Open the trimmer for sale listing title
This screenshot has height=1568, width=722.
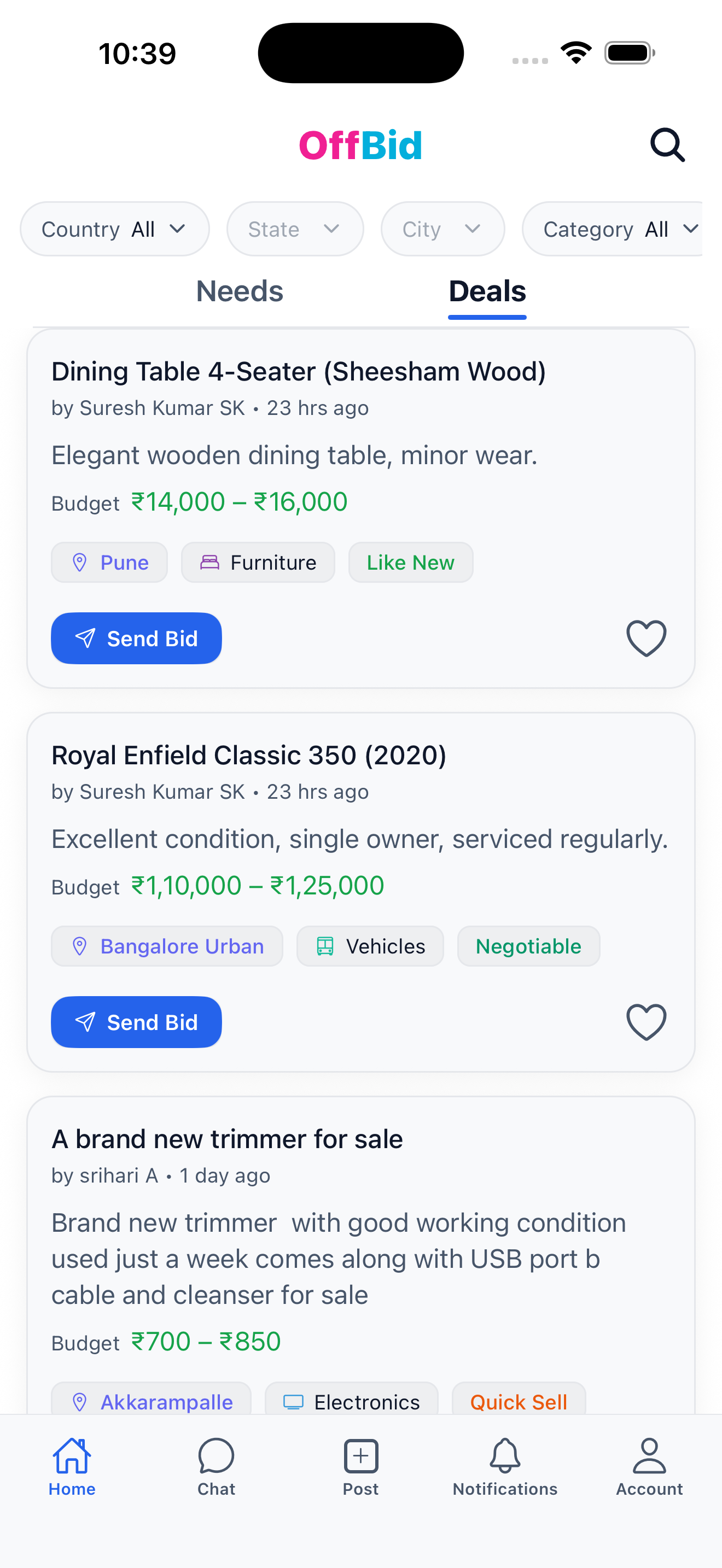point(227,1139)
